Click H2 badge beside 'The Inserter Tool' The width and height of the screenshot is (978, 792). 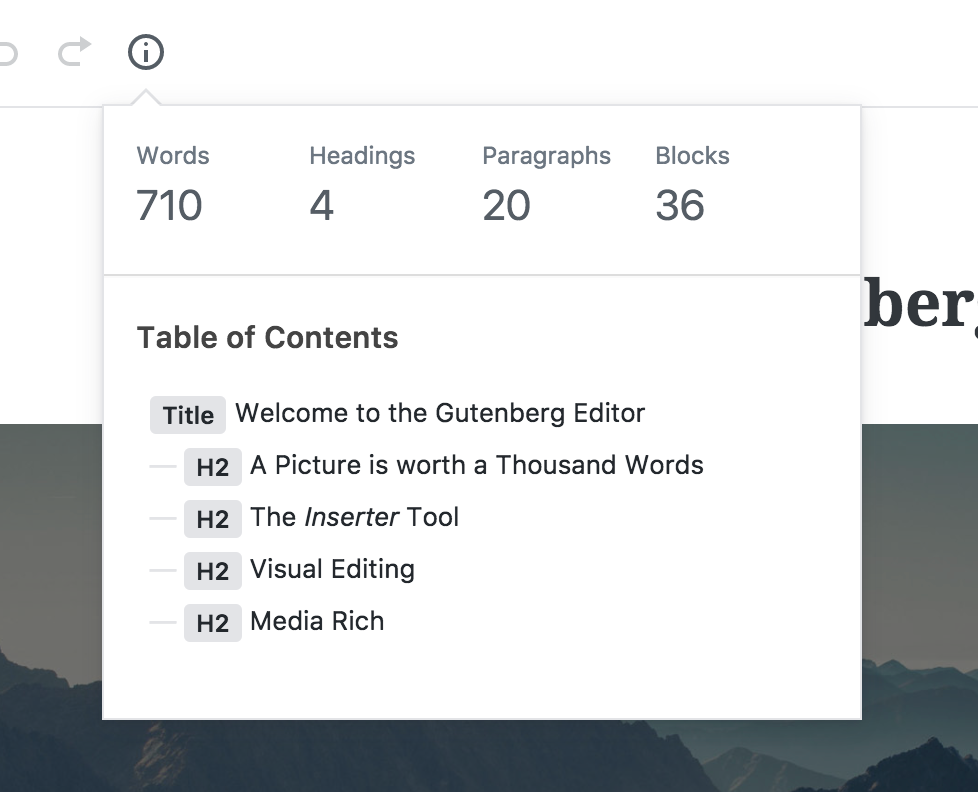[213, 519]
